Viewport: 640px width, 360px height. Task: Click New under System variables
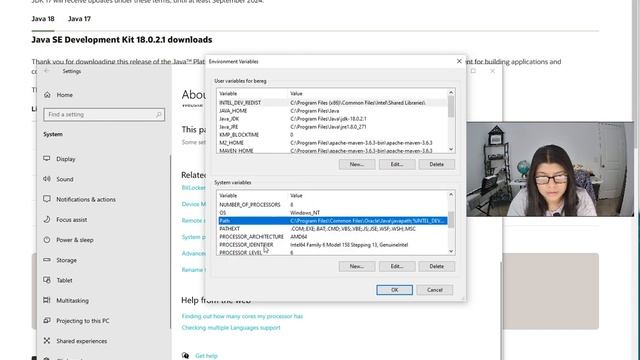(x=357, y=266)
